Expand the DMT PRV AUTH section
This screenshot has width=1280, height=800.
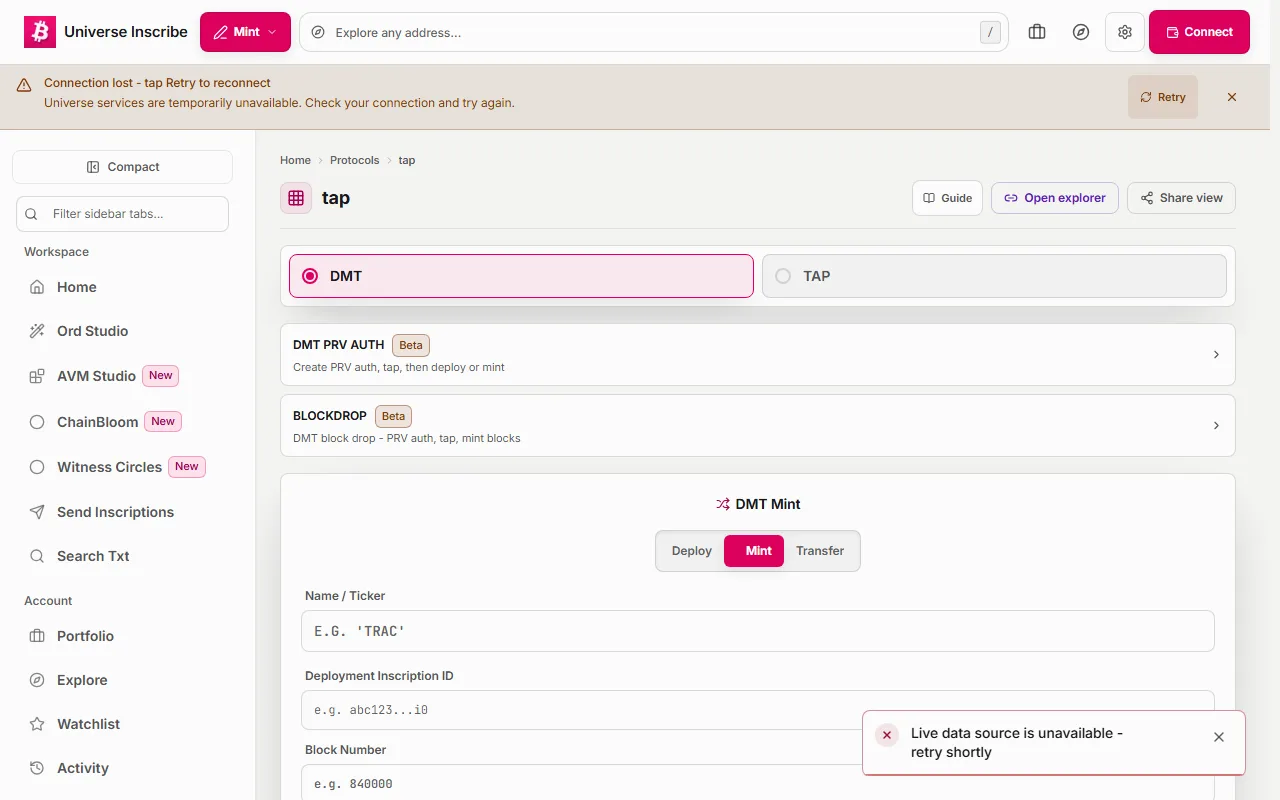point(758,355)
